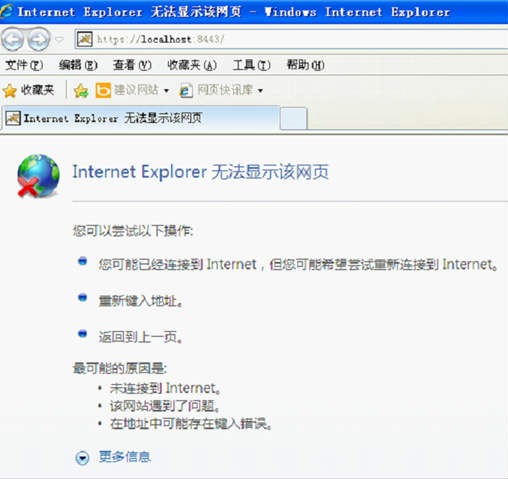508x479 pixels.
Task: Click the 该网站遇到了问题 bullet text
Action: (x=165, y=406)
